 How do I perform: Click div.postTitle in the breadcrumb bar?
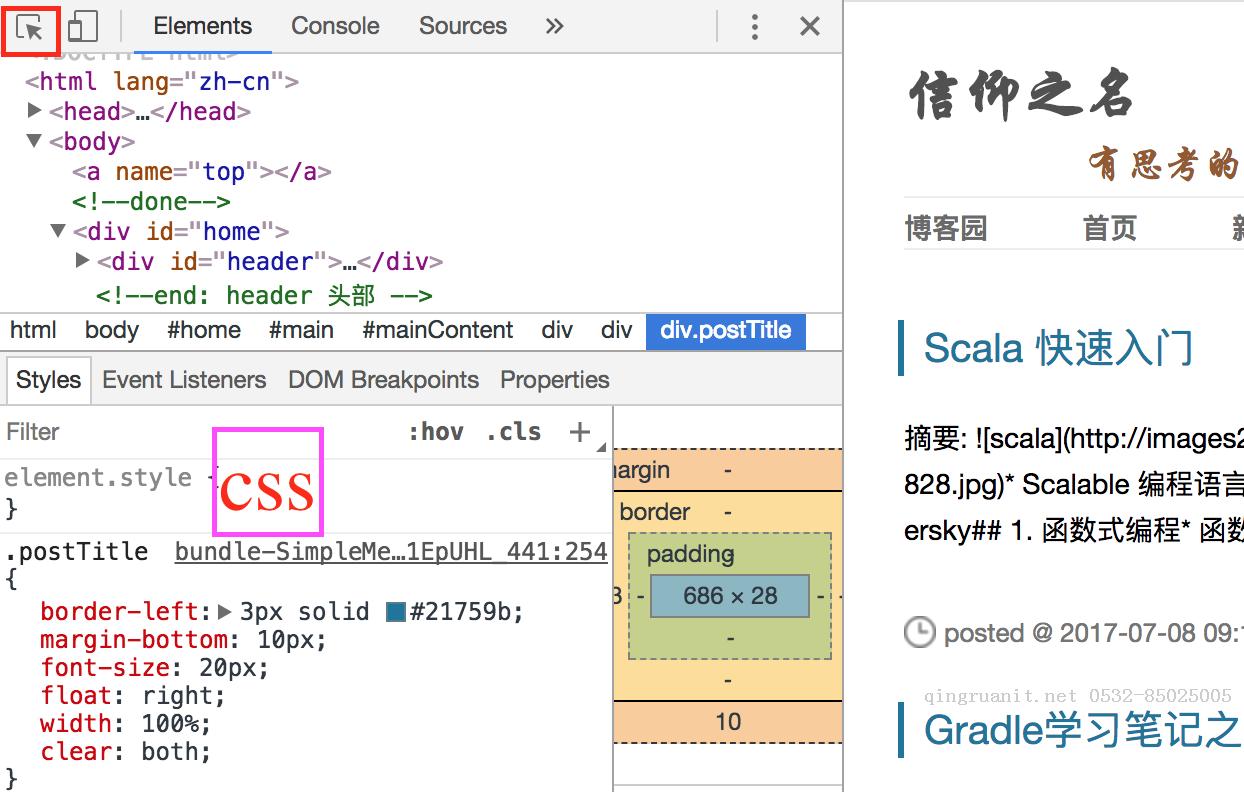[726, 331]
